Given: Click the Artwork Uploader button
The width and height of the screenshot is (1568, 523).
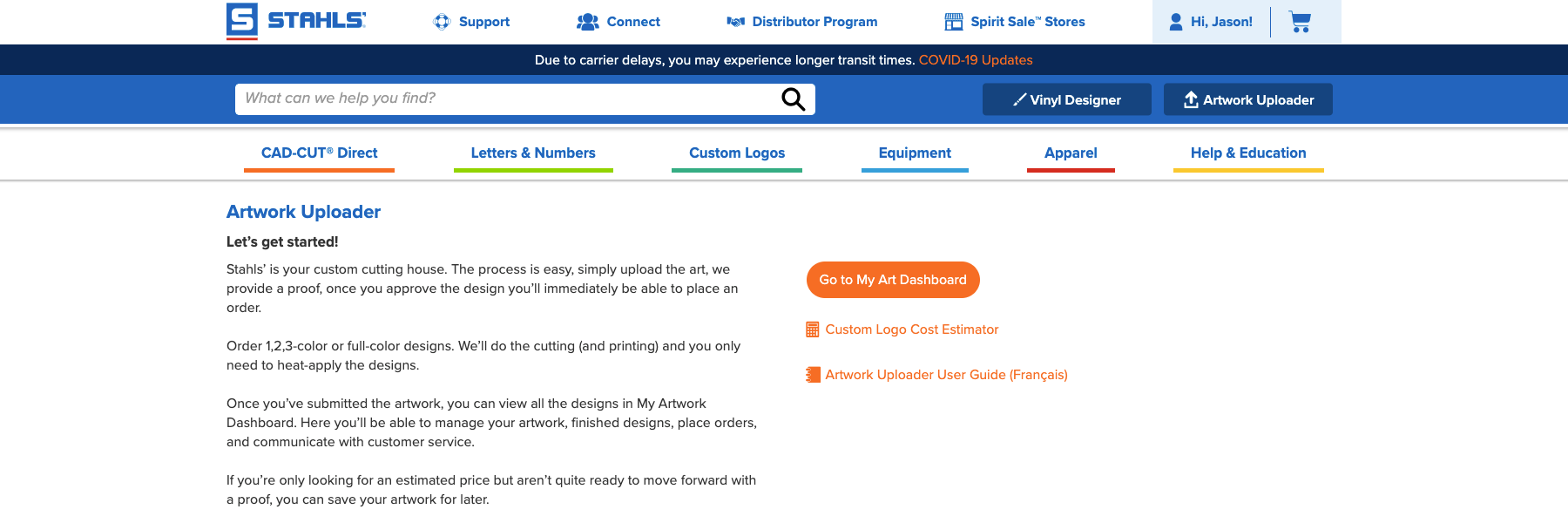Looking at the screenshot, I should (1248, 99).
